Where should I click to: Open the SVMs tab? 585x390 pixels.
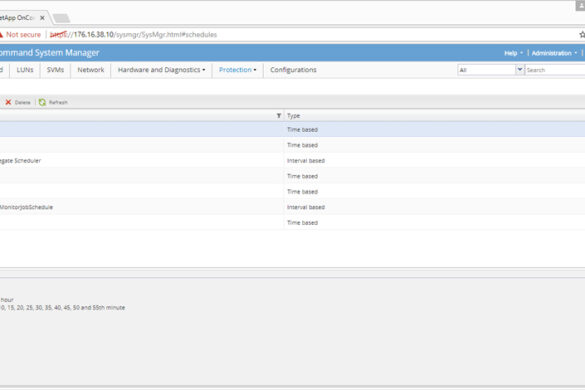click(x=55, y=70)
